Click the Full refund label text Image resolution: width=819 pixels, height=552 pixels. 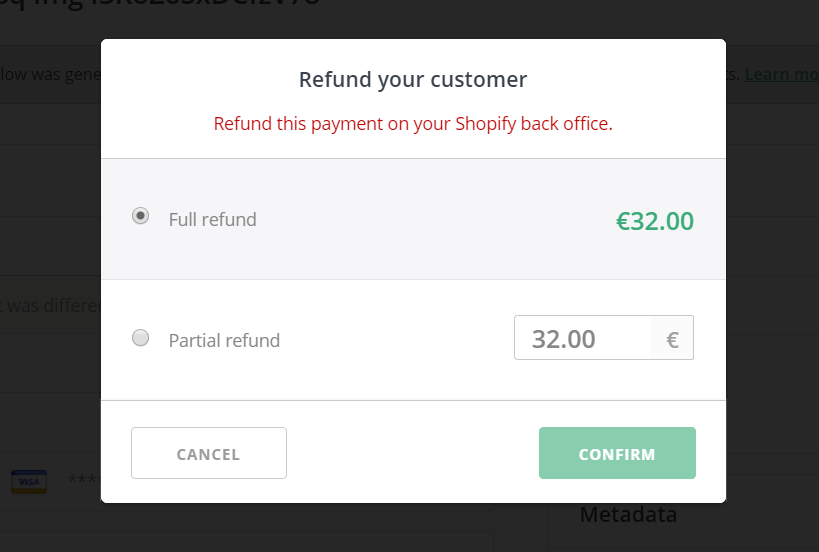(213, 219)
